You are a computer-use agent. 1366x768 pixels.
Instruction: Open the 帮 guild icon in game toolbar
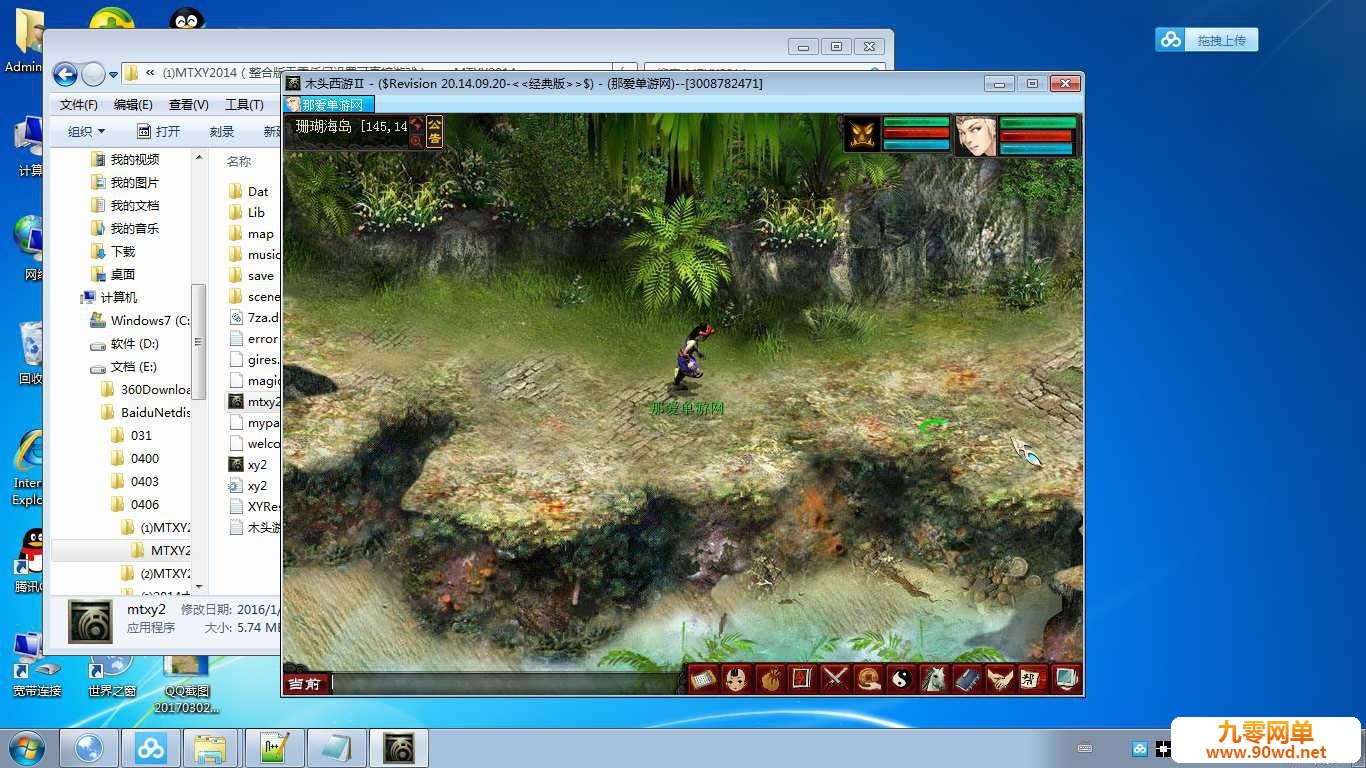point(1033,679)
